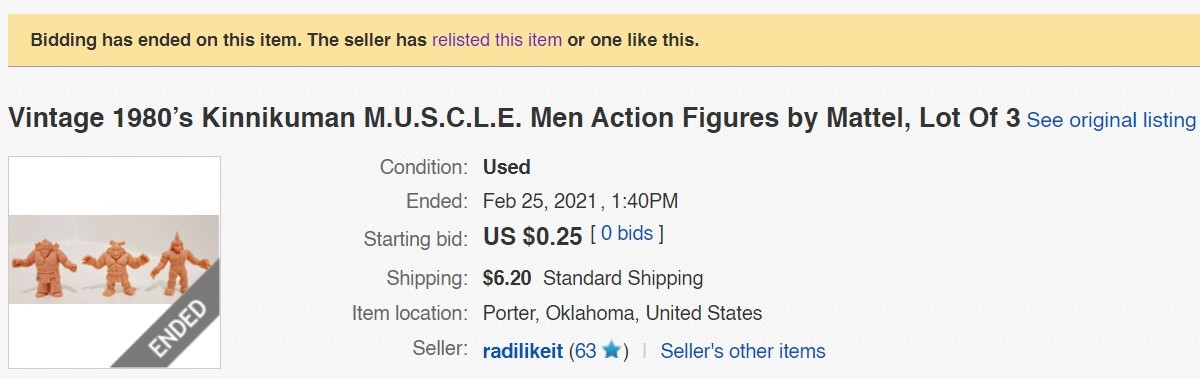Click the left M.U.S.C.L.E. figure in photo
This screenshot has height=379, width=1200.
tap(42, 262)
